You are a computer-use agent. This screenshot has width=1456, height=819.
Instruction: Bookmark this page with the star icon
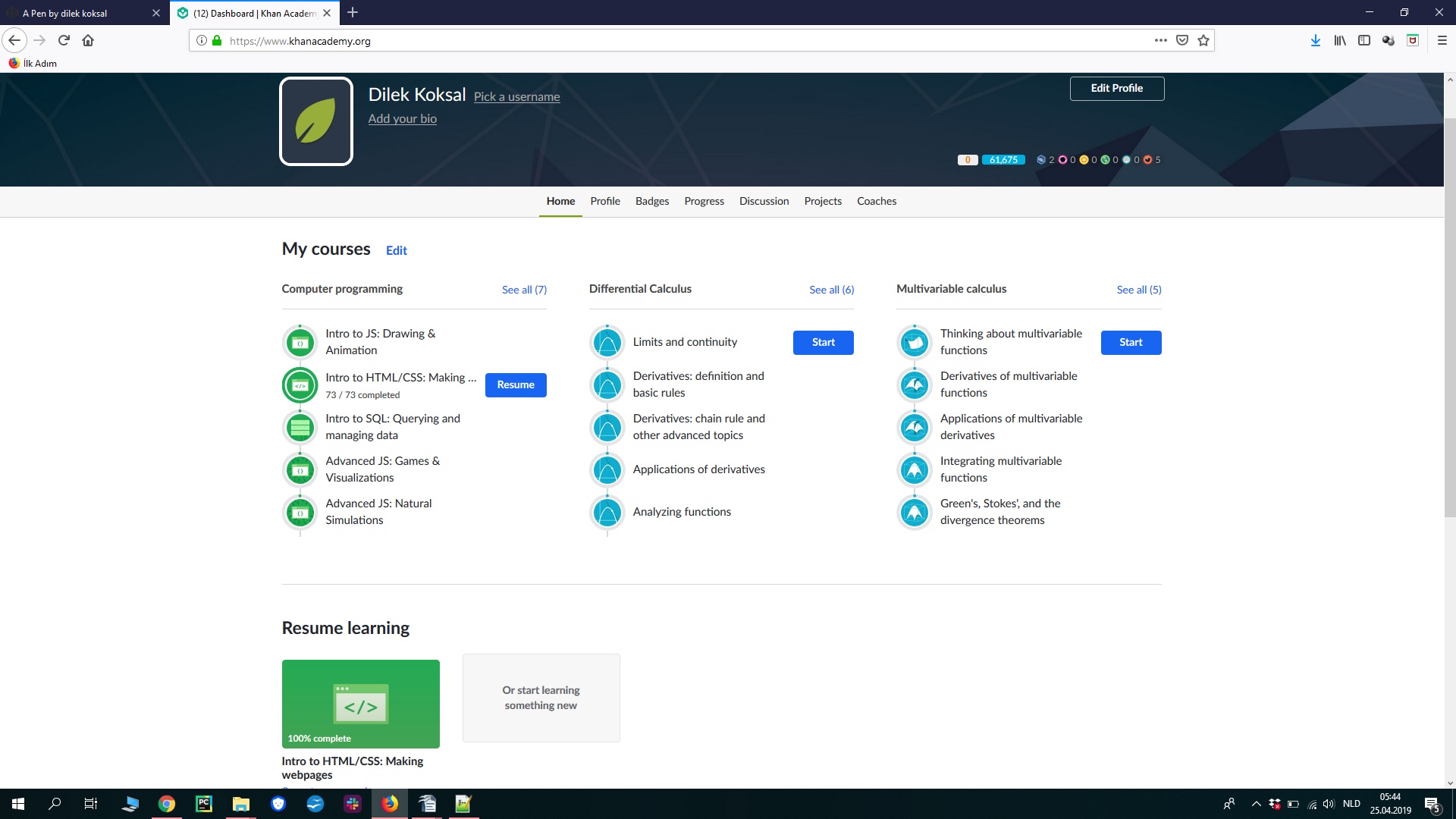1203,41
